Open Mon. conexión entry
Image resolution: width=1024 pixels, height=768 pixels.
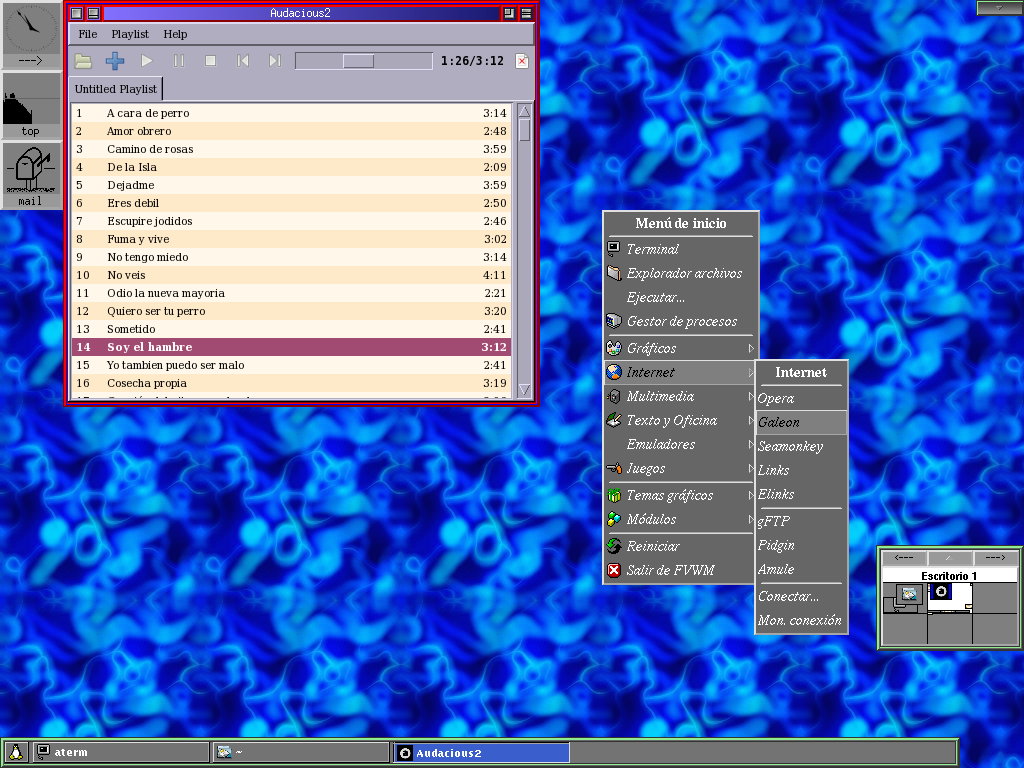click(801, 620)
